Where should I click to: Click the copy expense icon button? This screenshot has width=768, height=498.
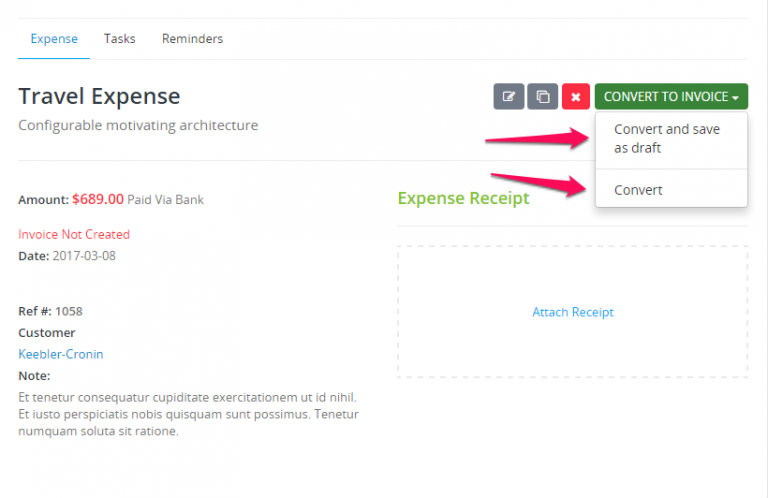click(x=542, y=96)
